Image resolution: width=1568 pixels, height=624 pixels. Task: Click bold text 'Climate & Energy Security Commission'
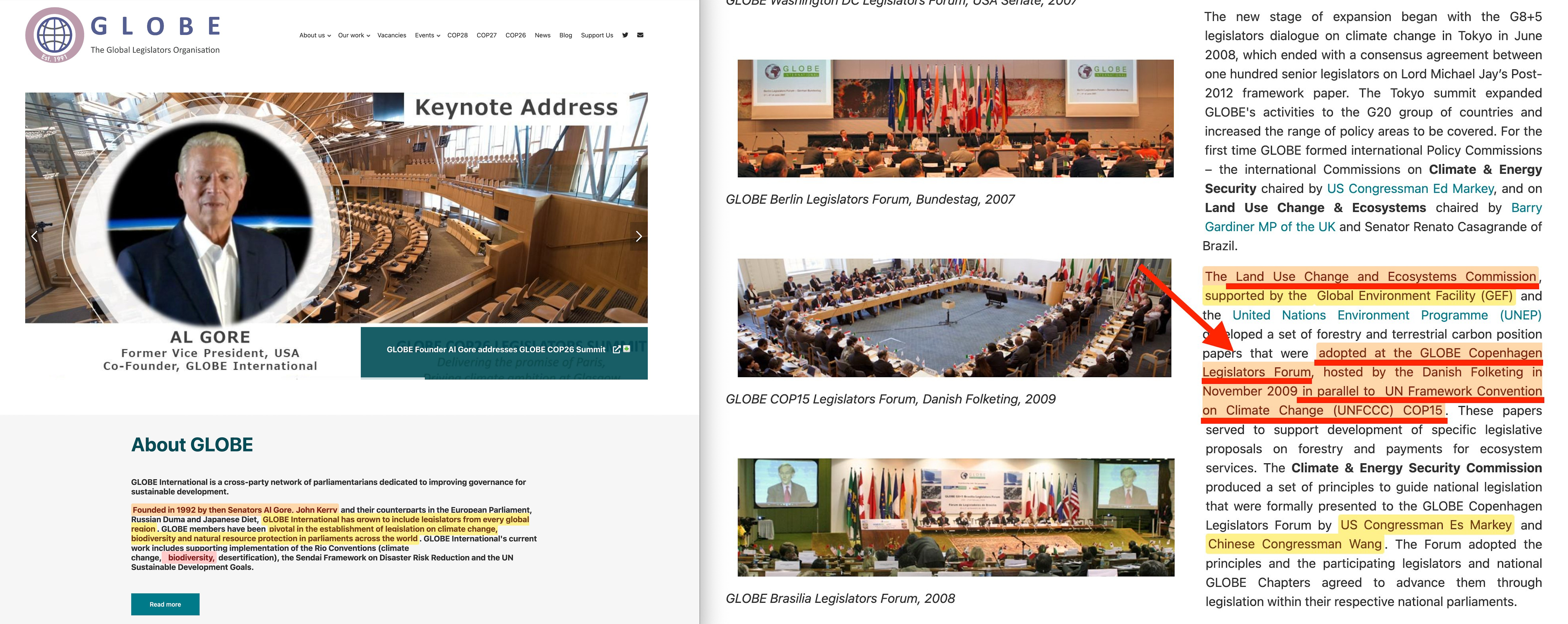pyautogui.click(x=1416, y=468)
